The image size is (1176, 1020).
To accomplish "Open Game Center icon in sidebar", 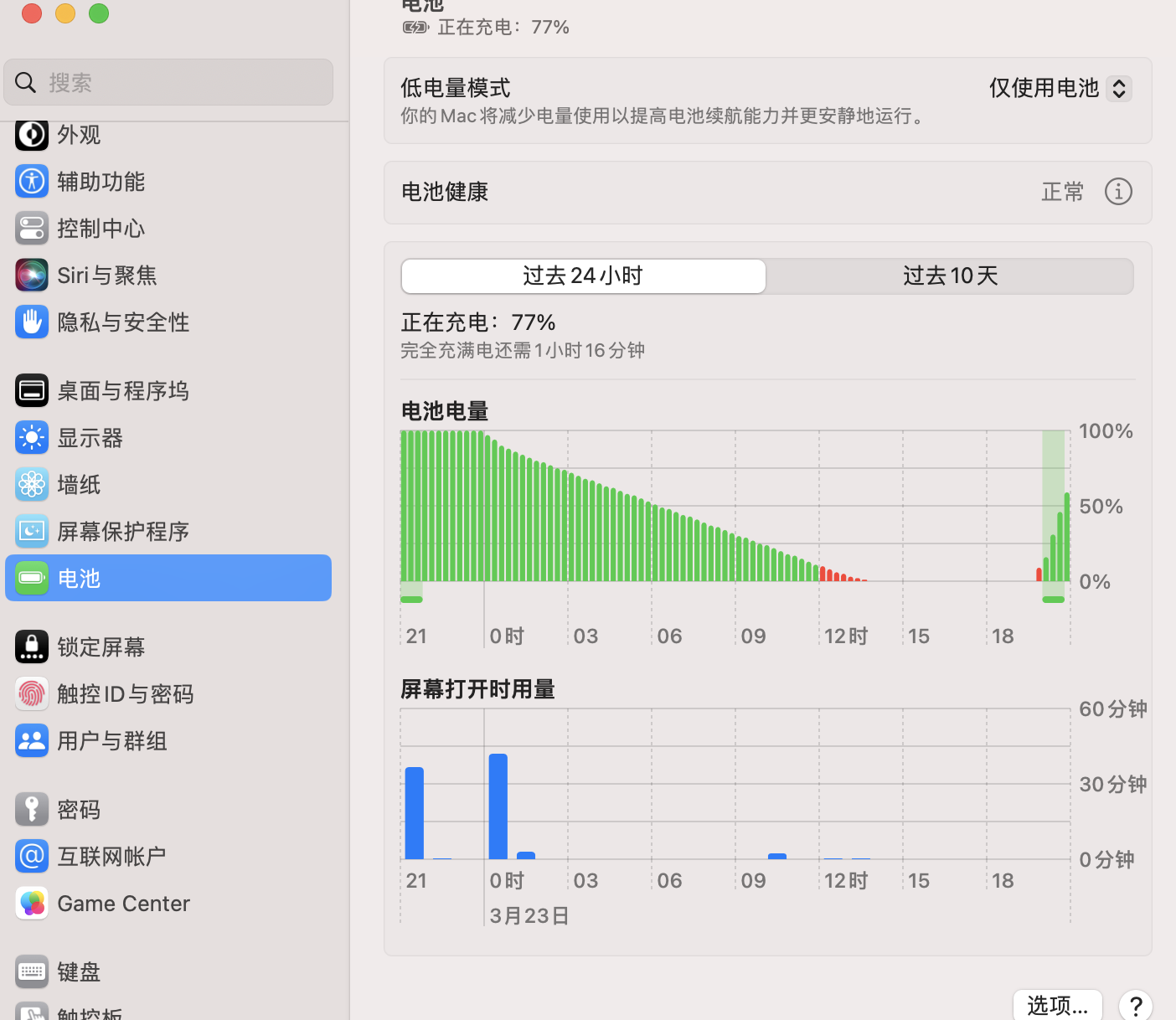I will [x=32, y=904].
